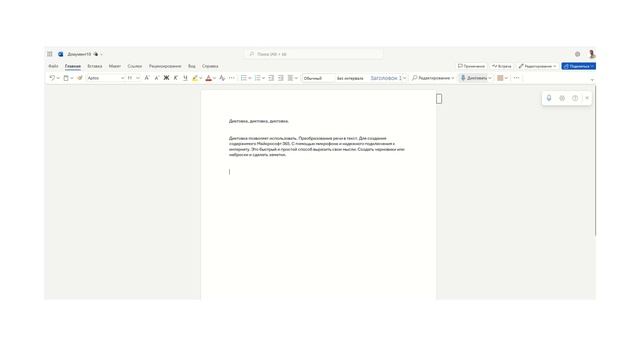Click the Word logo icon
The image size is (640, 360).
[x=60, y=54]
